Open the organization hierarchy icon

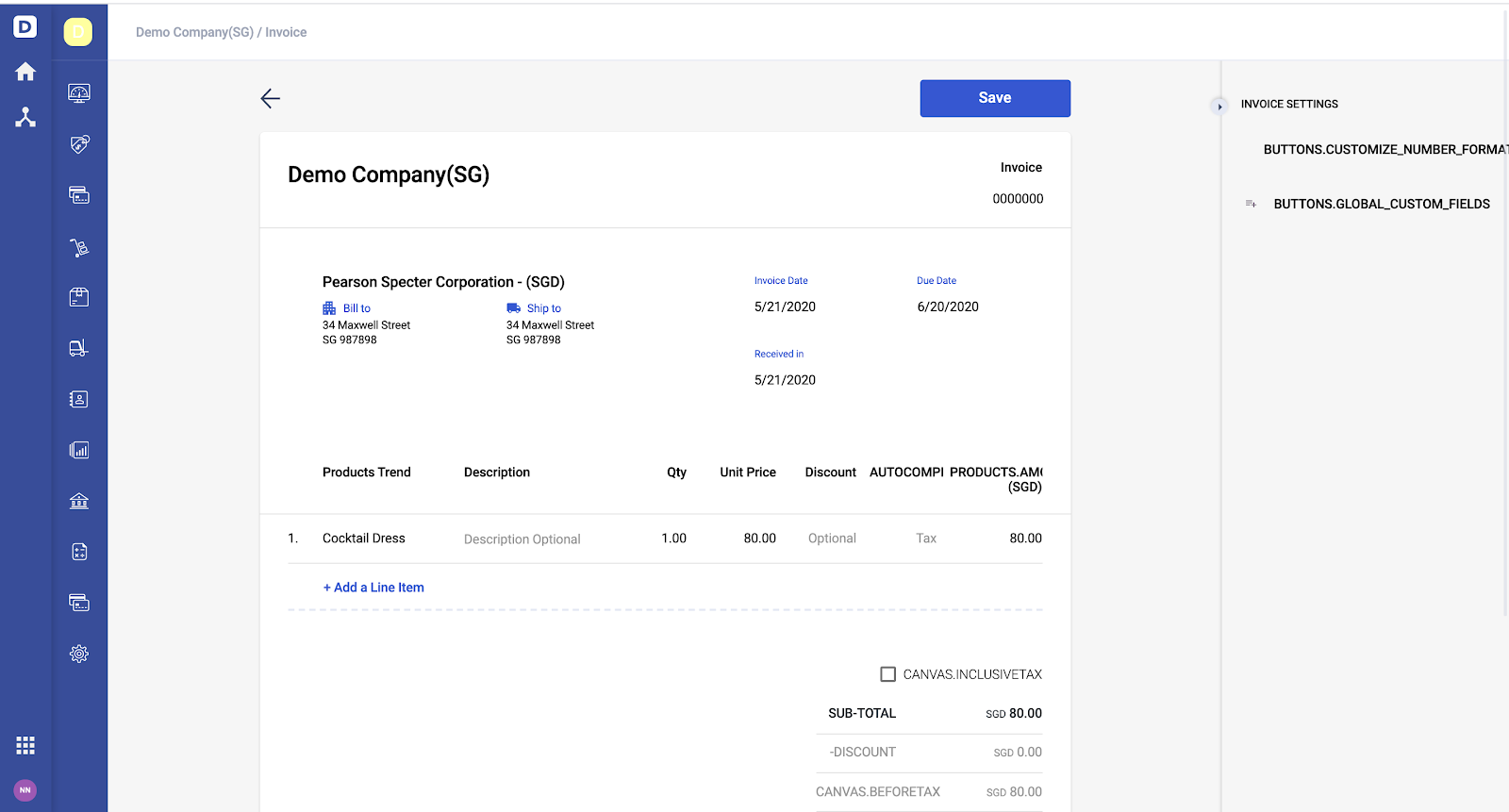tap(25, 117)
